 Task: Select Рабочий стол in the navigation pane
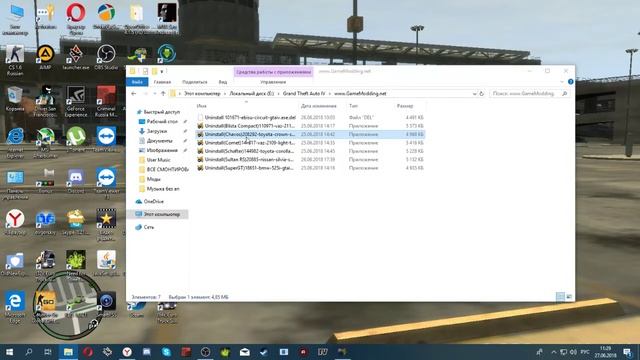point(162,122)
